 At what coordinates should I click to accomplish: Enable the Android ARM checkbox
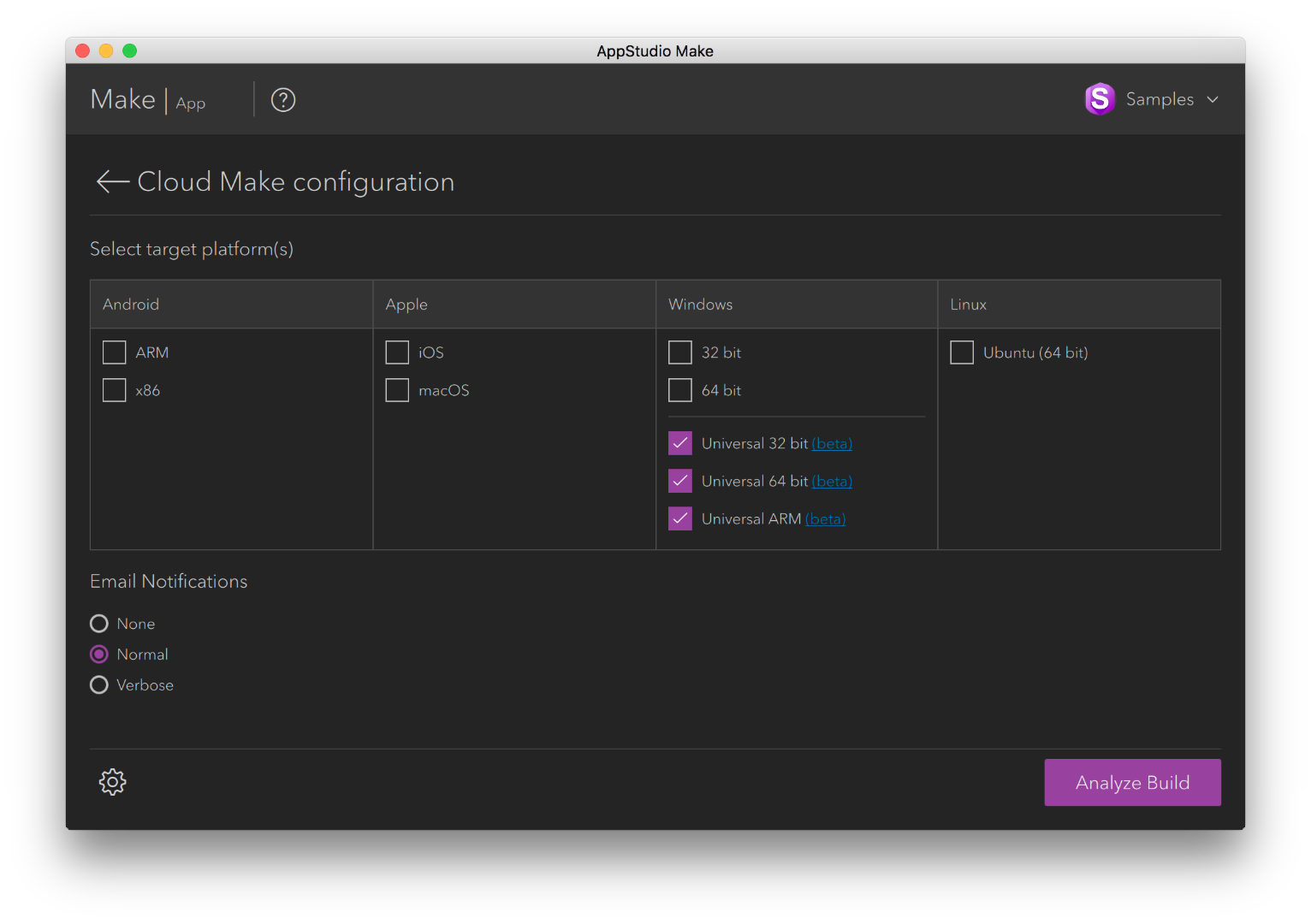click(114, 352)
